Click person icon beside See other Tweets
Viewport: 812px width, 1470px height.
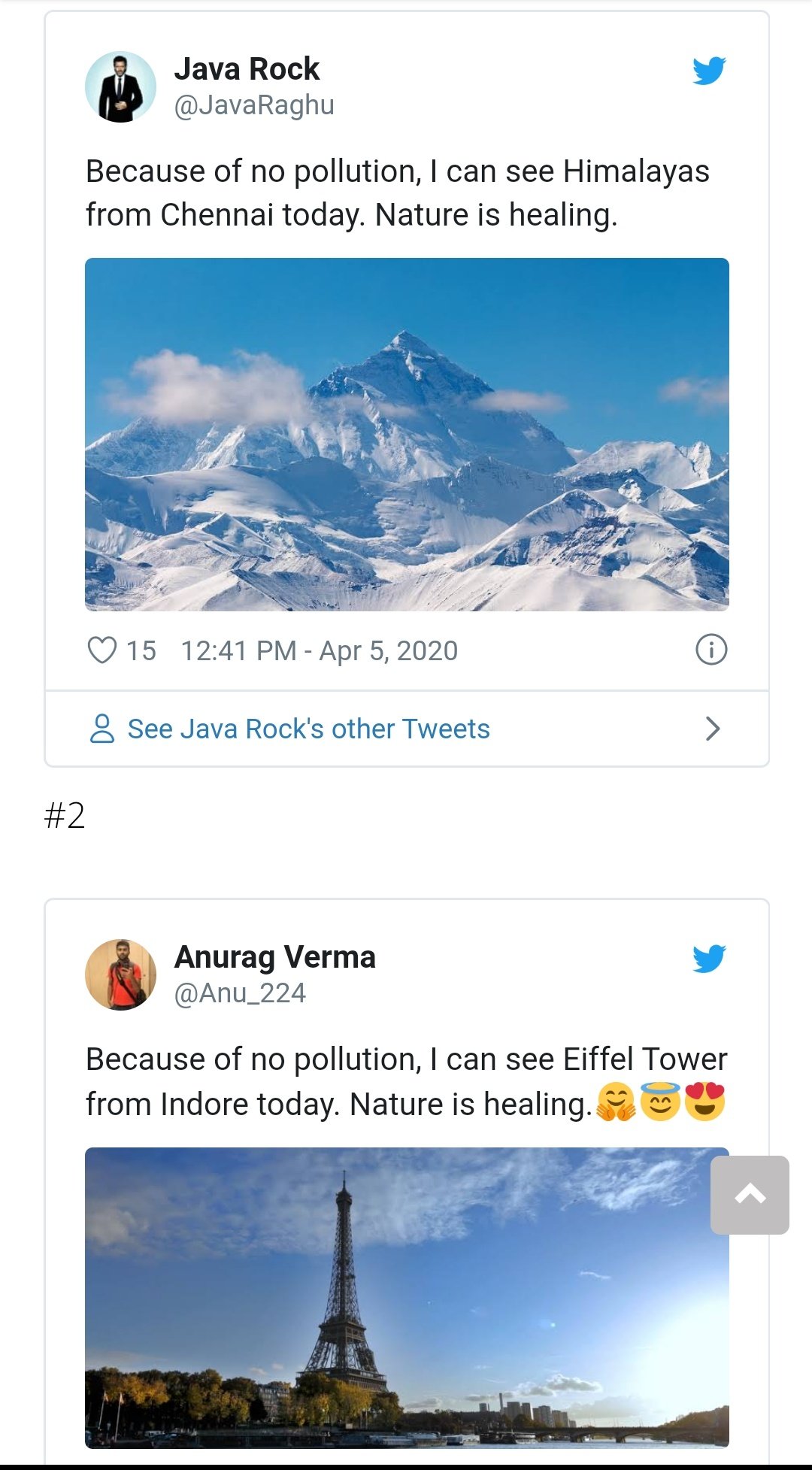point(102,729)
